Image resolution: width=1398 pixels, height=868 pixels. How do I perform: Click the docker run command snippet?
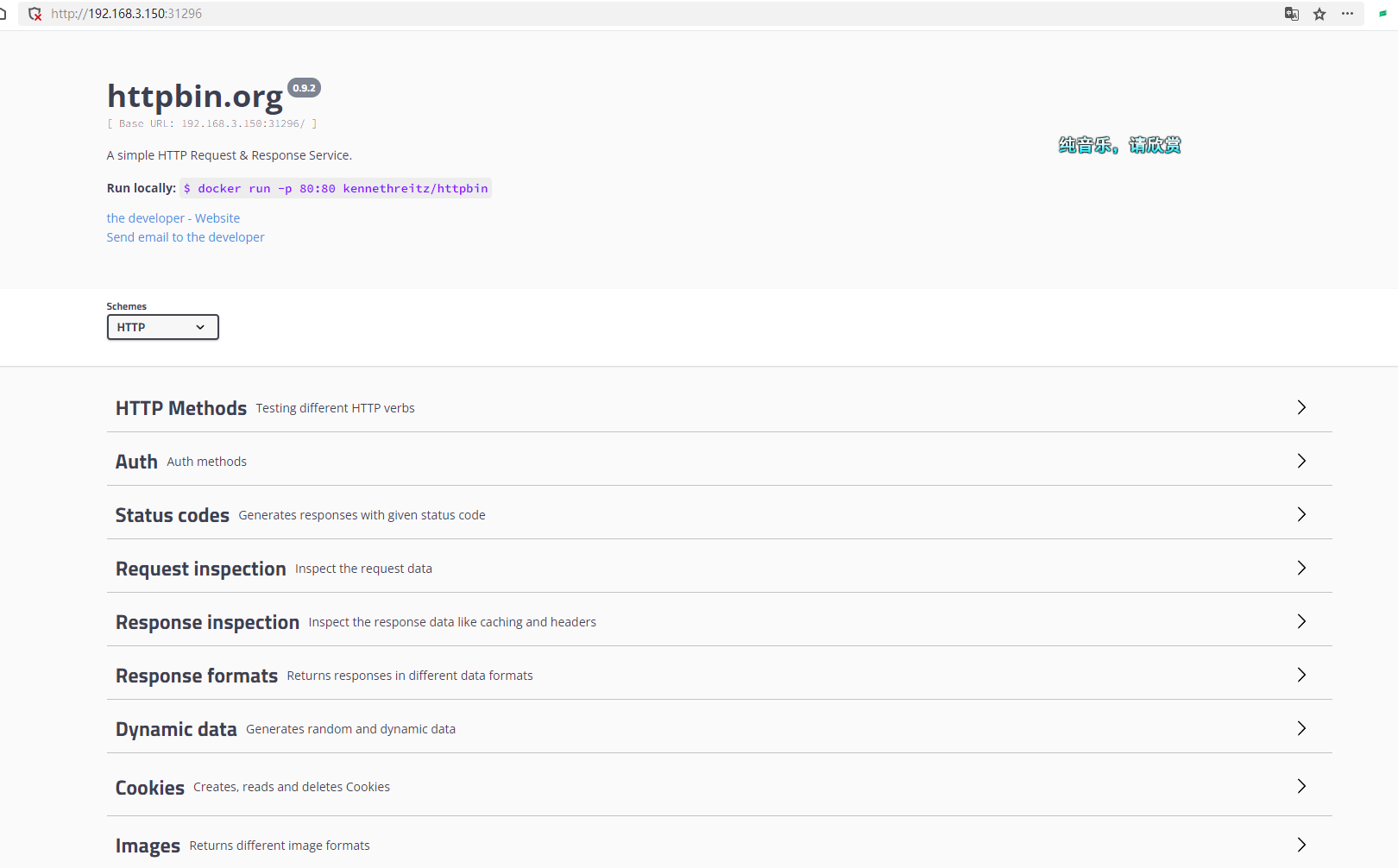point(336,188)
